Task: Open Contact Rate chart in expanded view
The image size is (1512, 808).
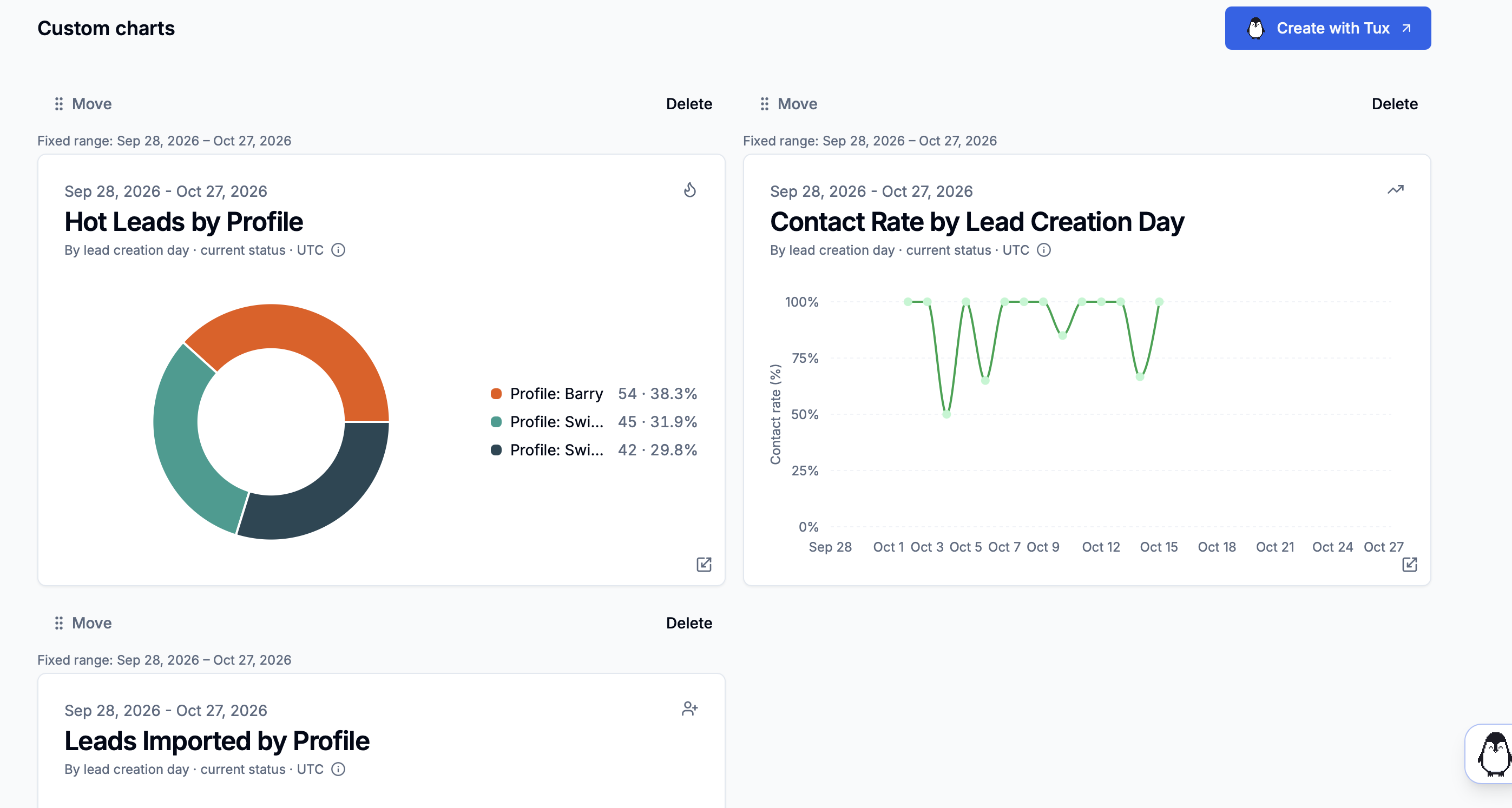Action: click(1409, 565)
